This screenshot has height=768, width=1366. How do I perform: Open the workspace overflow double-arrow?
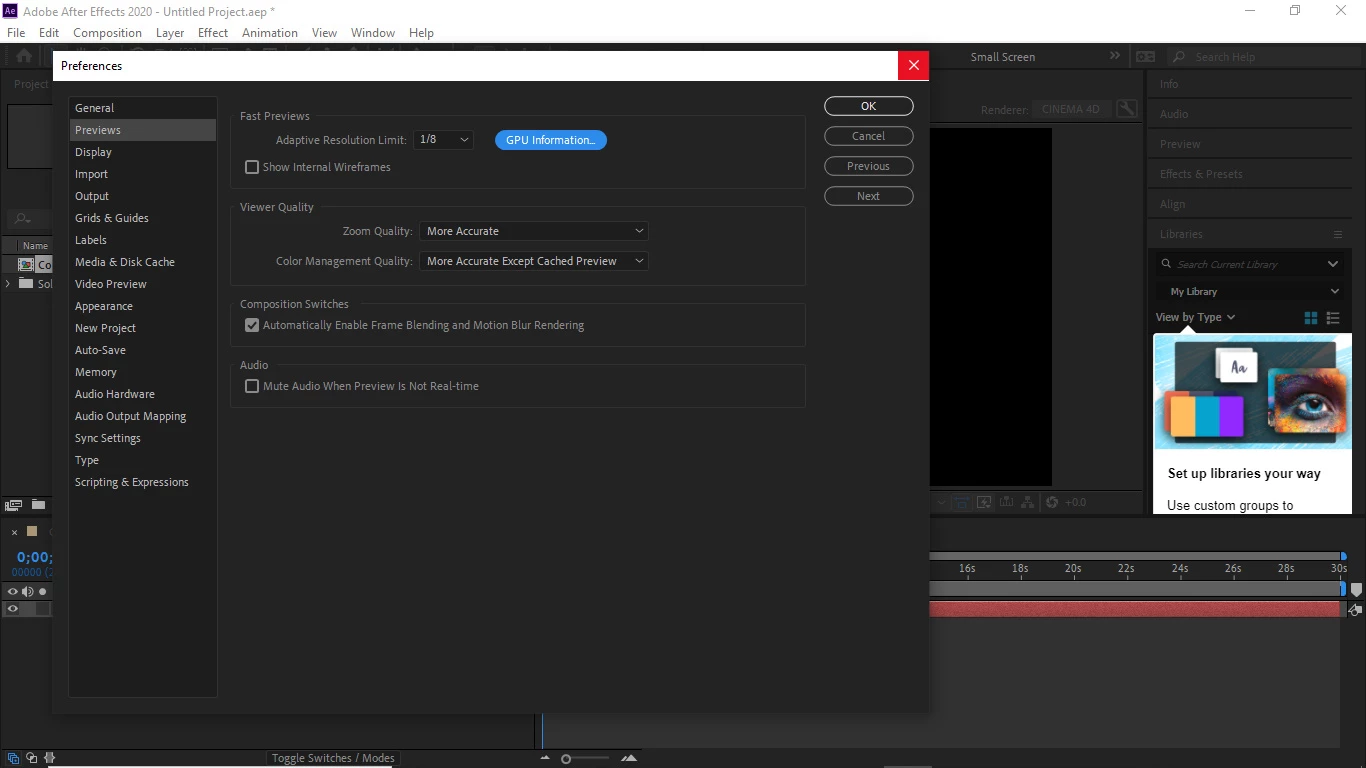click(1115, 56)
